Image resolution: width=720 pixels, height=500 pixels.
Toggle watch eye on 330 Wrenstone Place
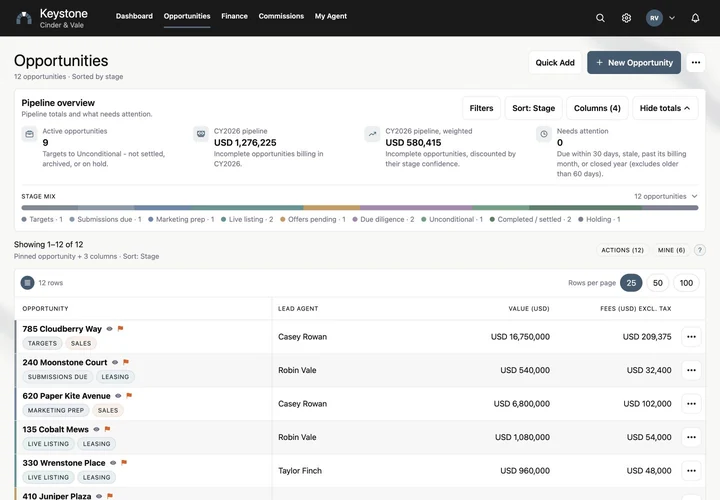(x=113, y=463)
